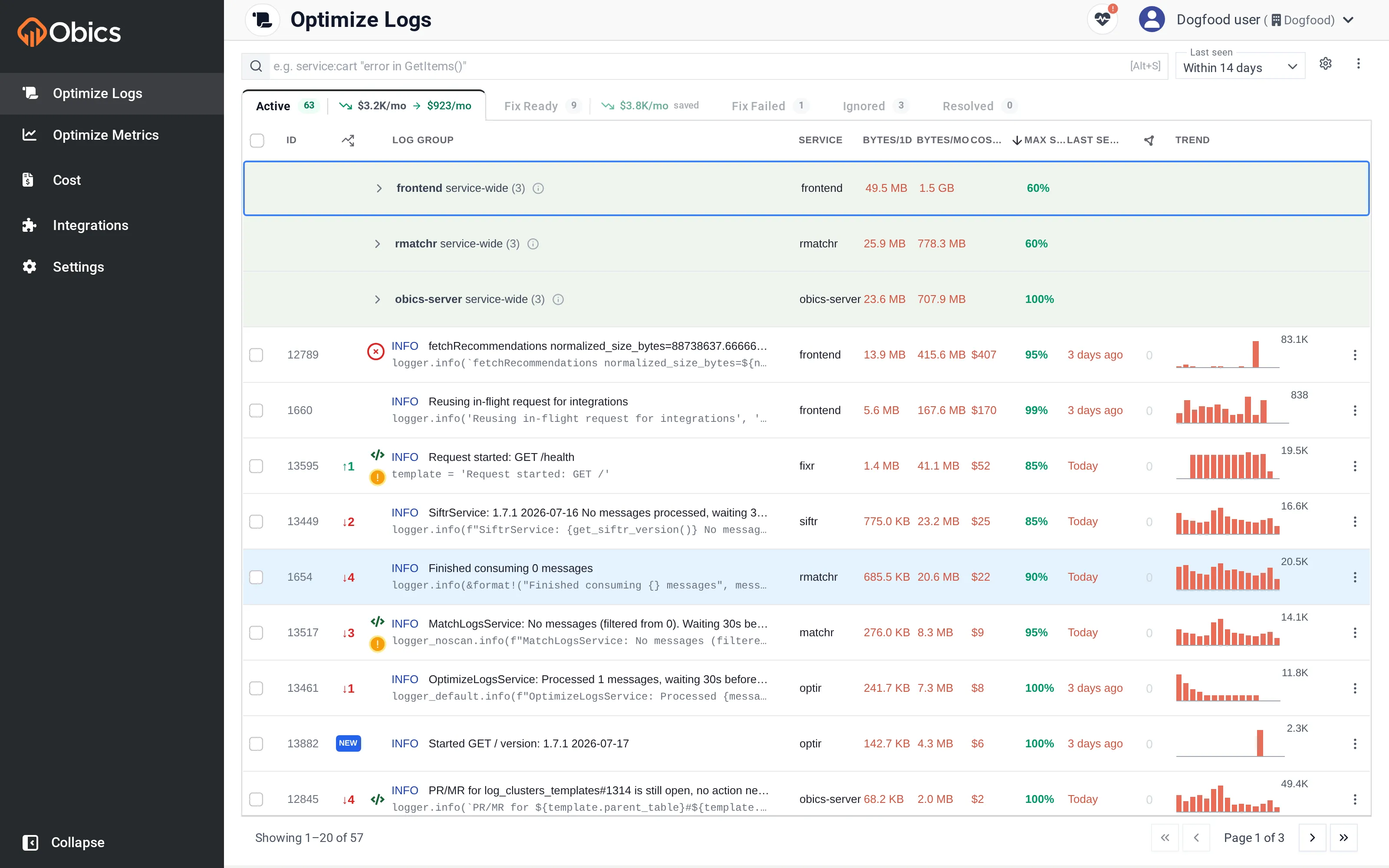Open the toolbar more-options menu by search
The image size is (1389, 868).
pyautogui.click(x=1358, y=64)
